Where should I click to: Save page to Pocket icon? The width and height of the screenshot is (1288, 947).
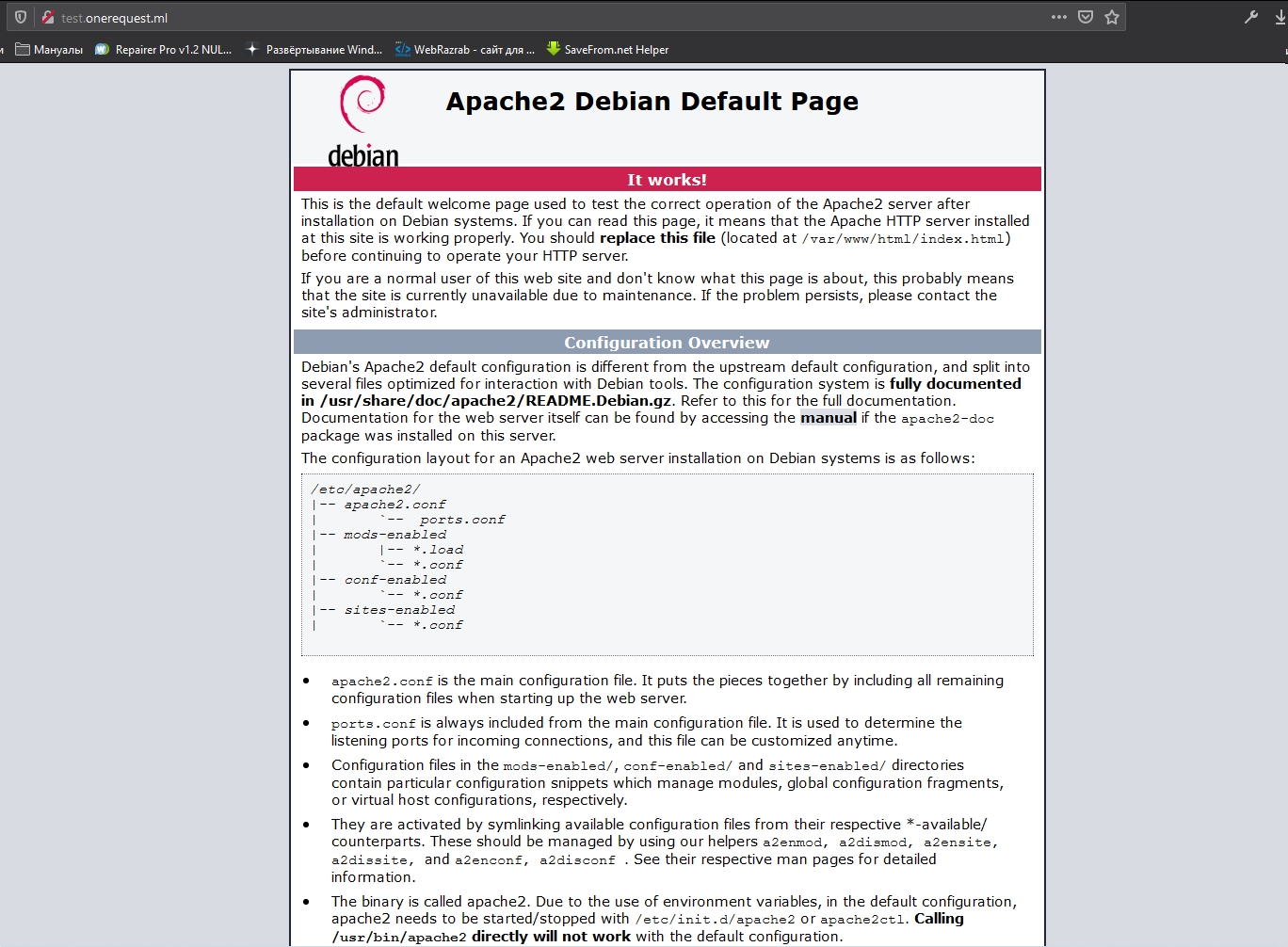pos(1086,17)
